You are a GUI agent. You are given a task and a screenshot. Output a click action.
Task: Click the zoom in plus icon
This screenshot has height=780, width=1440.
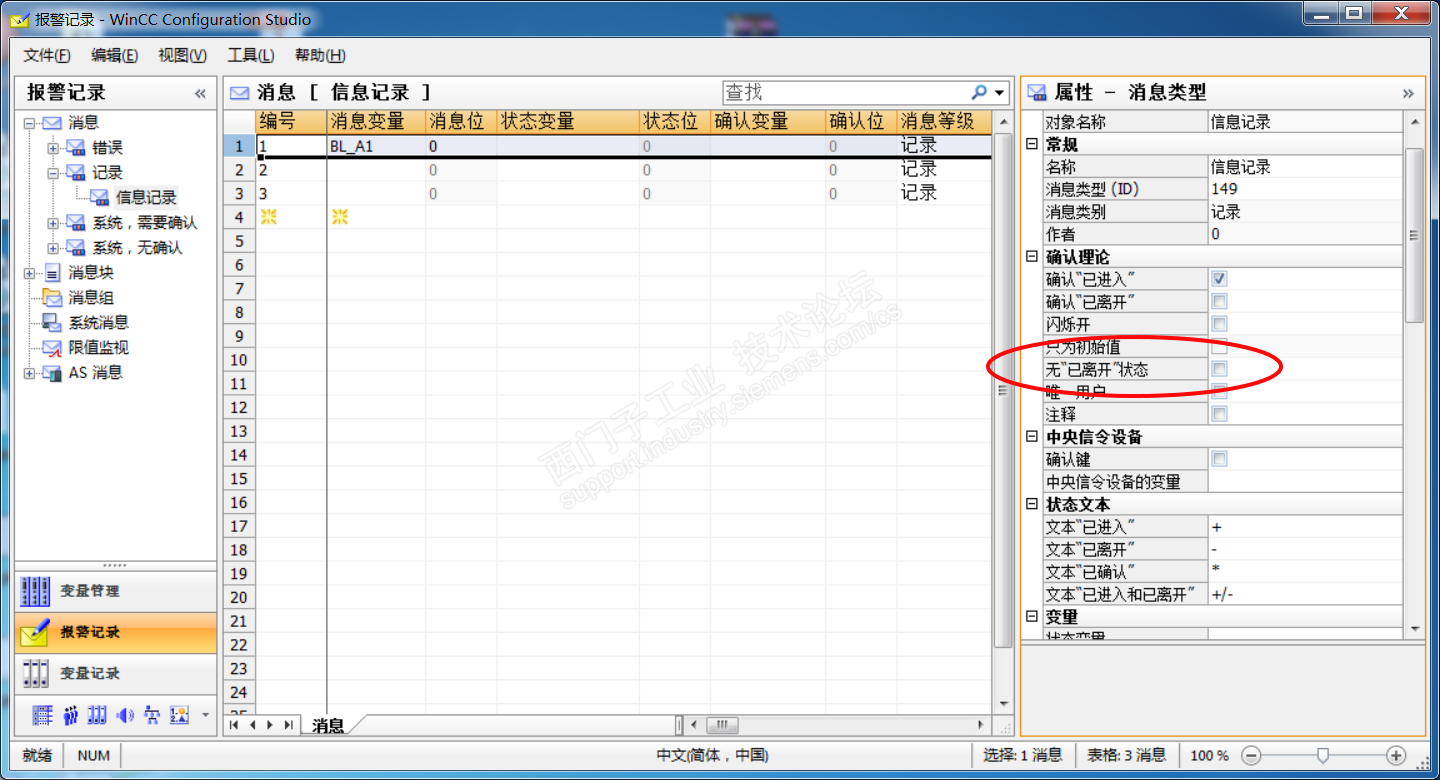[1397, 755]
